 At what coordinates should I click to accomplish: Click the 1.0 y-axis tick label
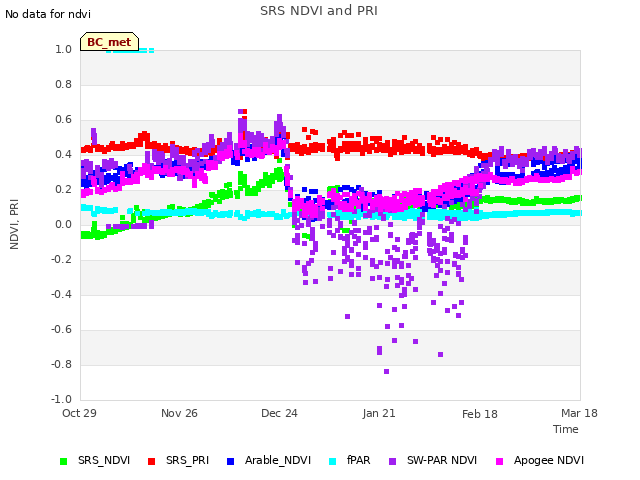63,49
